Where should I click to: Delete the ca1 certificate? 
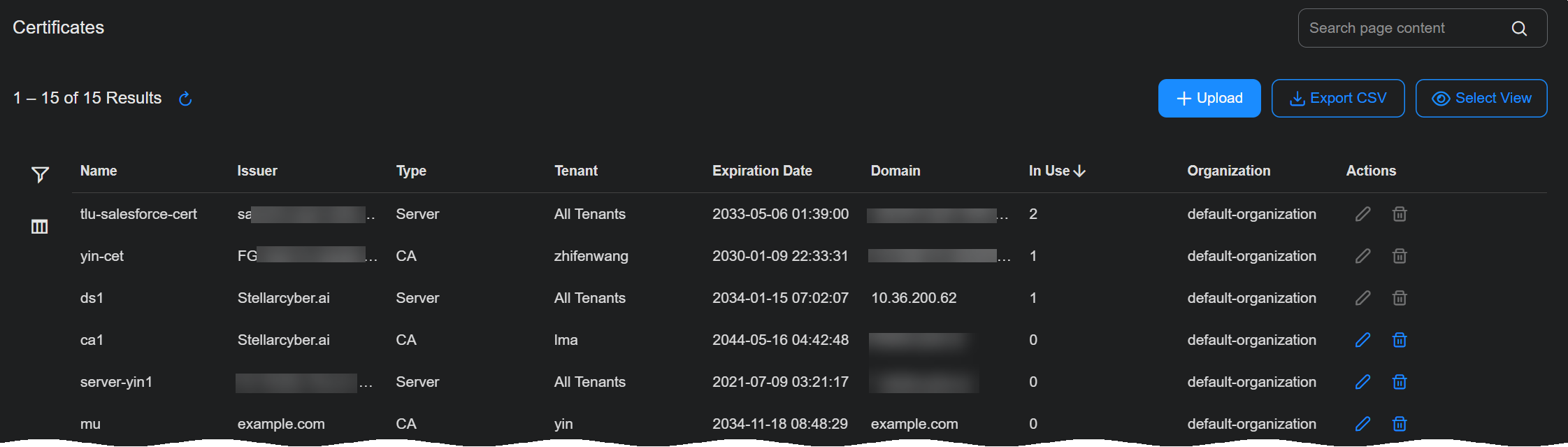pos(1400,340)
